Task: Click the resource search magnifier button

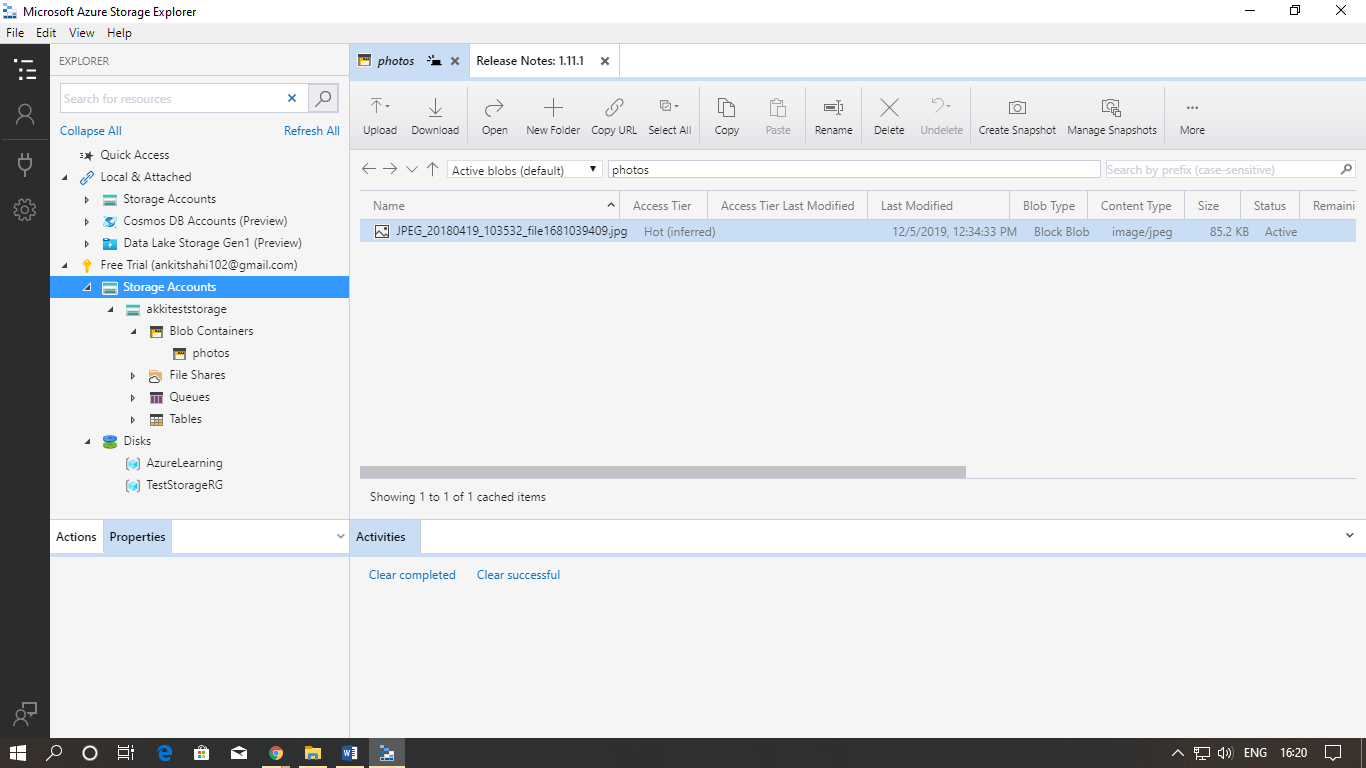Action: pos(323,98)
